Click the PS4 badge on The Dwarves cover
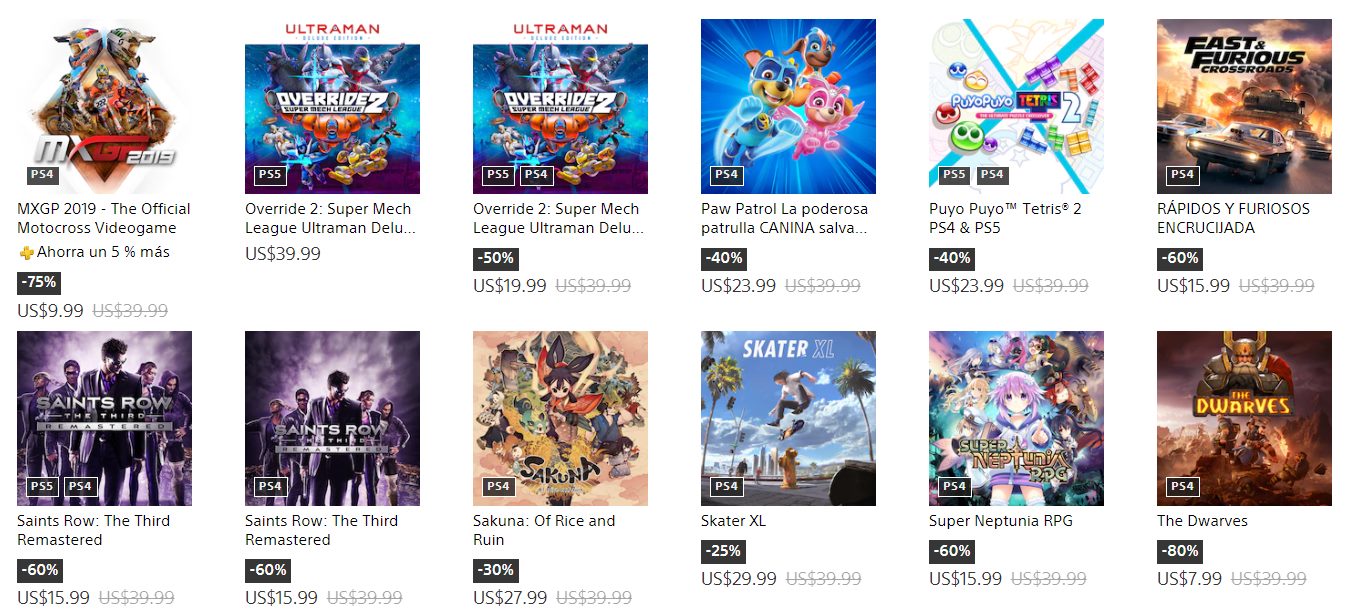1357x615 pixels. click(x=1182, y=487)
